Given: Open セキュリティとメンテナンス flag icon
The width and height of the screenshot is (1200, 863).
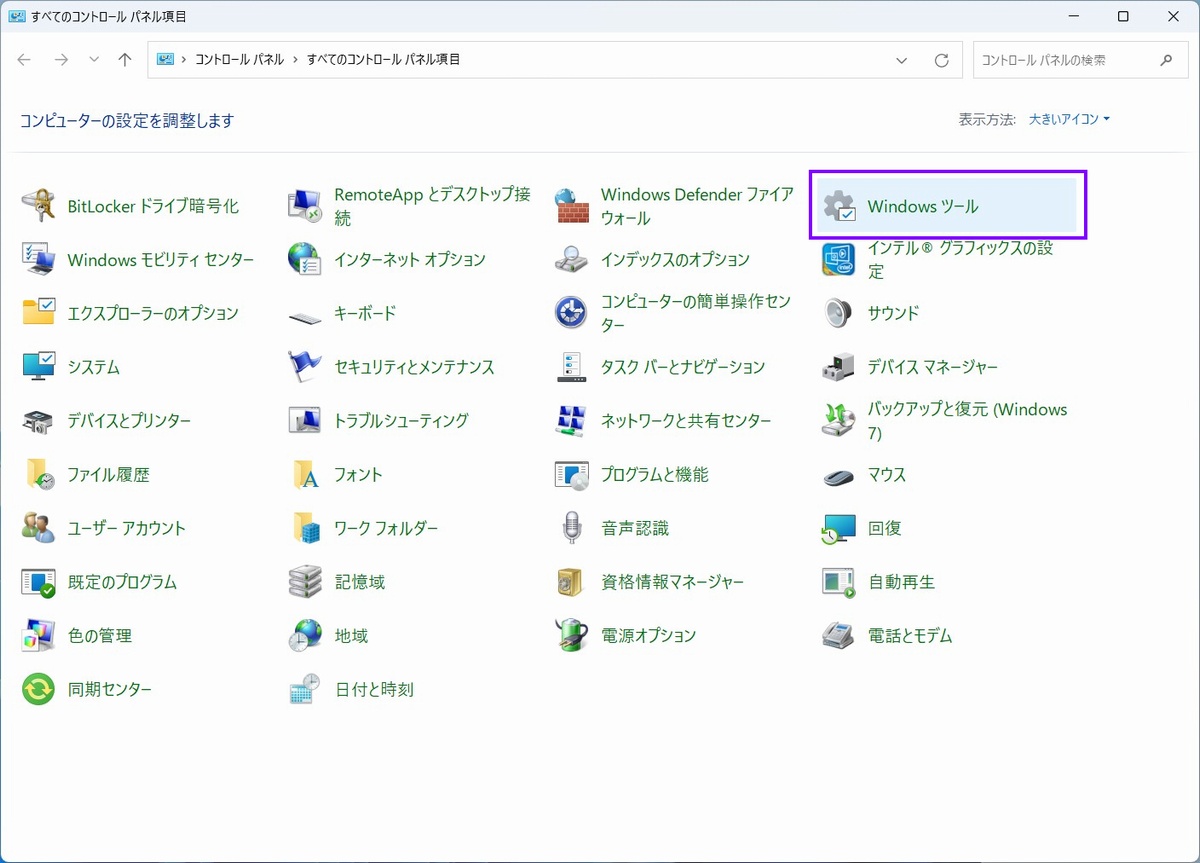Looking at the screenshot, I should tap(305, 367).
